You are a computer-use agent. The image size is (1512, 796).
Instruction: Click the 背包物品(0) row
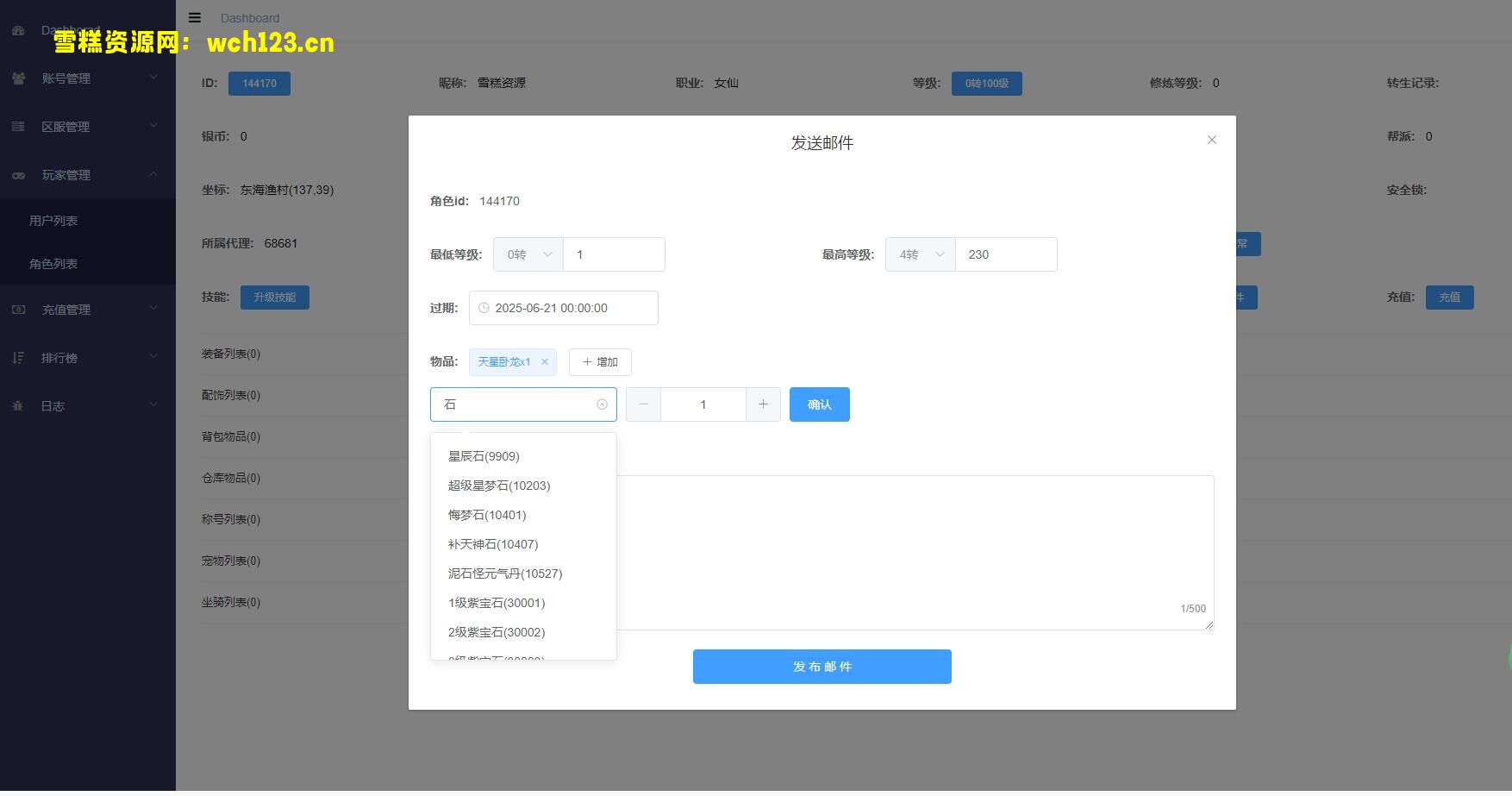coord(231,437)
